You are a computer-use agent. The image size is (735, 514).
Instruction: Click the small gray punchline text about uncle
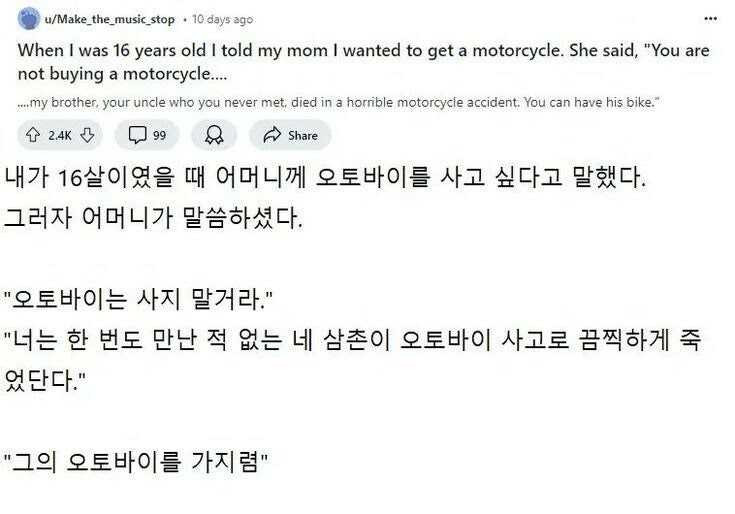pyautogui.click(x=339, y=102)
